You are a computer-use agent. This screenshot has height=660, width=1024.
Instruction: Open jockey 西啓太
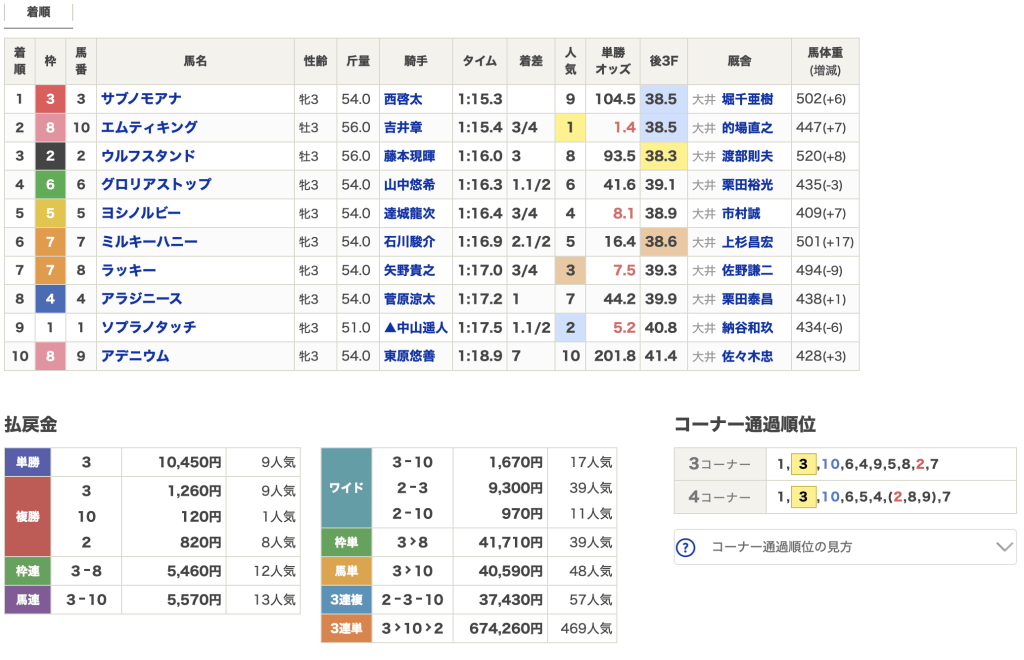(403, 99)
